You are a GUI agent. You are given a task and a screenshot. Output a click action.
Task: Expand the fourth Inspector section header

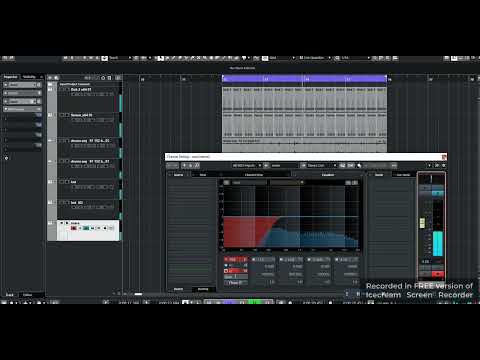pyautogui.click(x=22, y=109)
